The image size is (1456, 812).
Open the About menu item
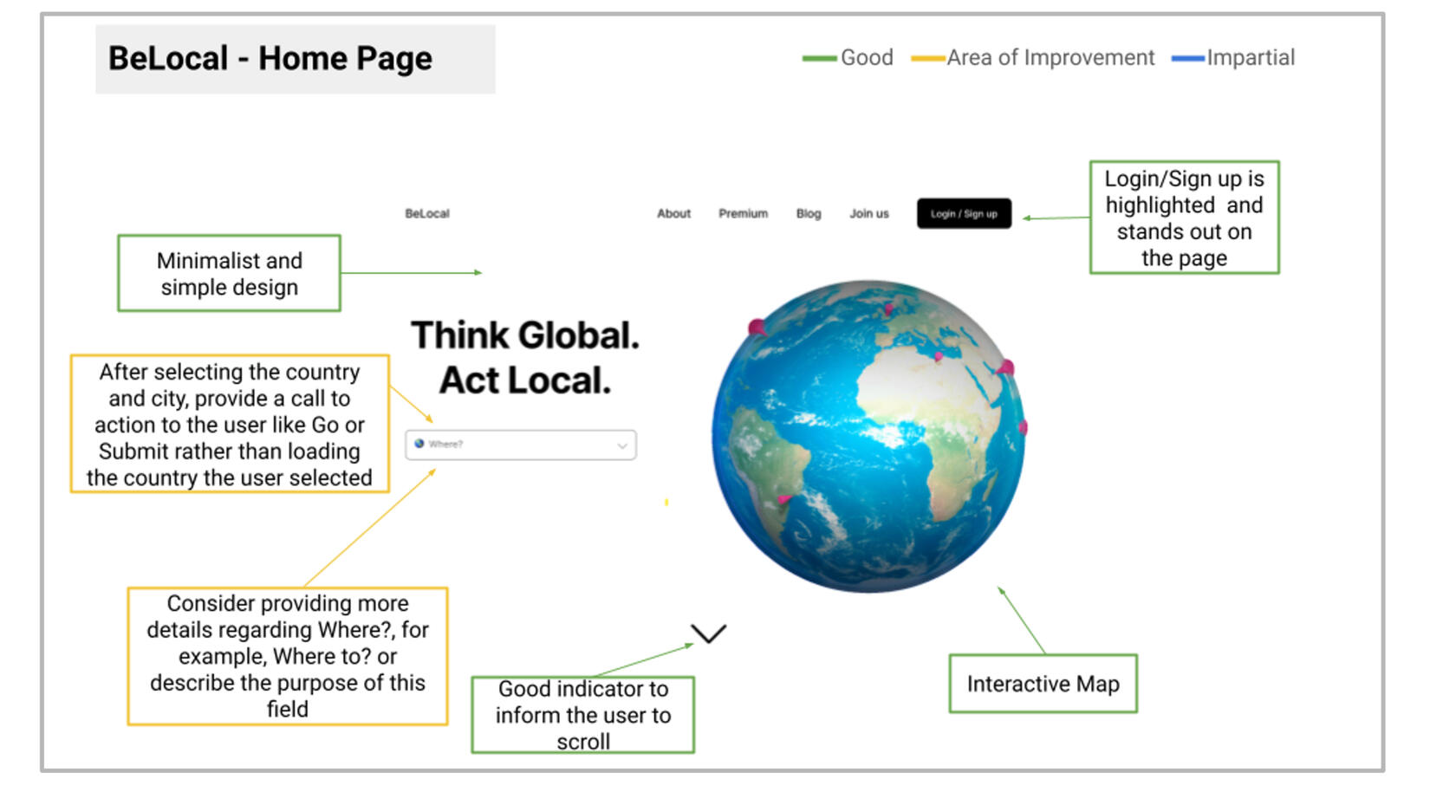coord(673,214)
